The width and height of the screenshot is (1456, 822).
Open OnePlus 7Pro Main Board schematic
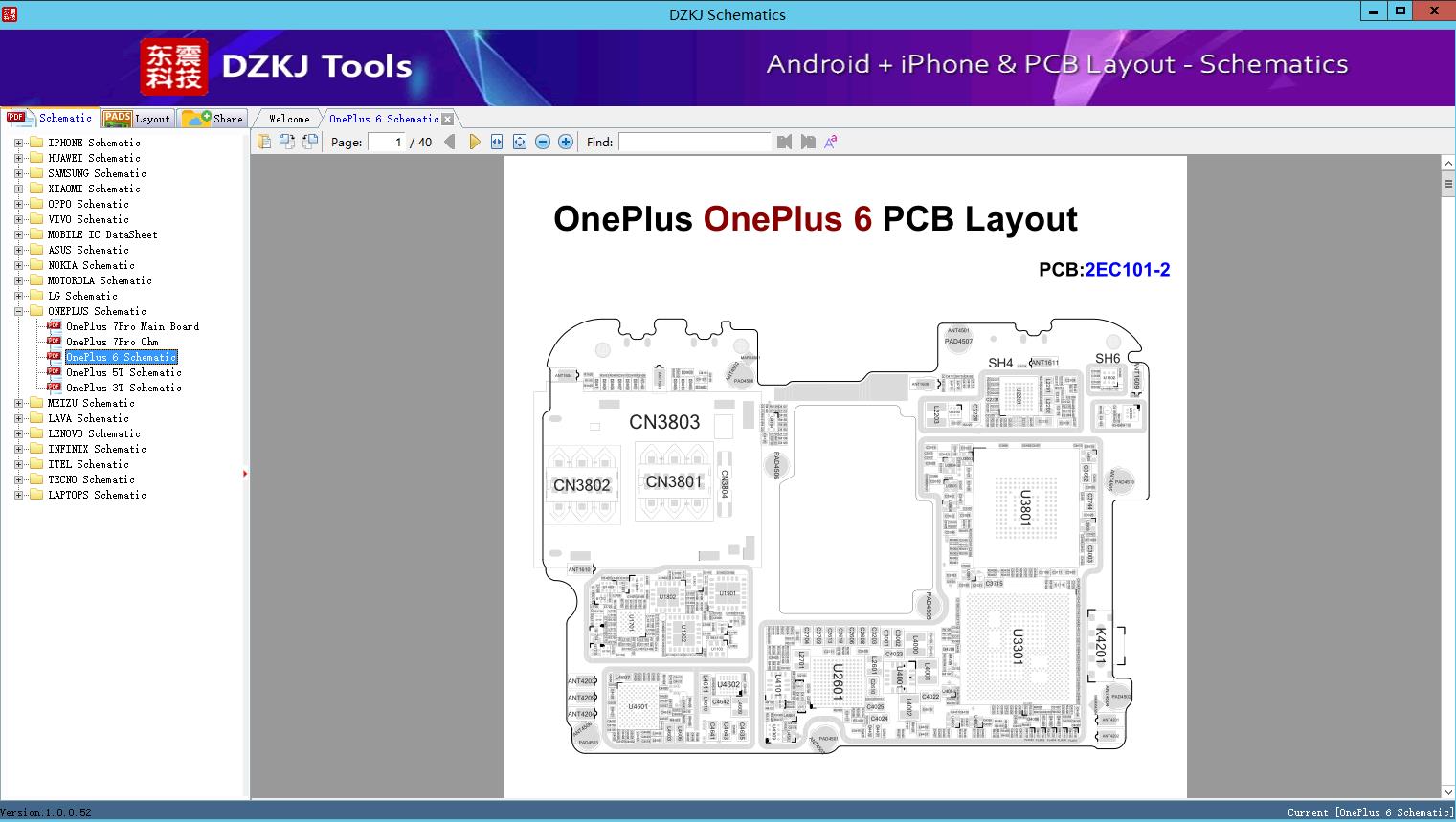coord(132,326)
